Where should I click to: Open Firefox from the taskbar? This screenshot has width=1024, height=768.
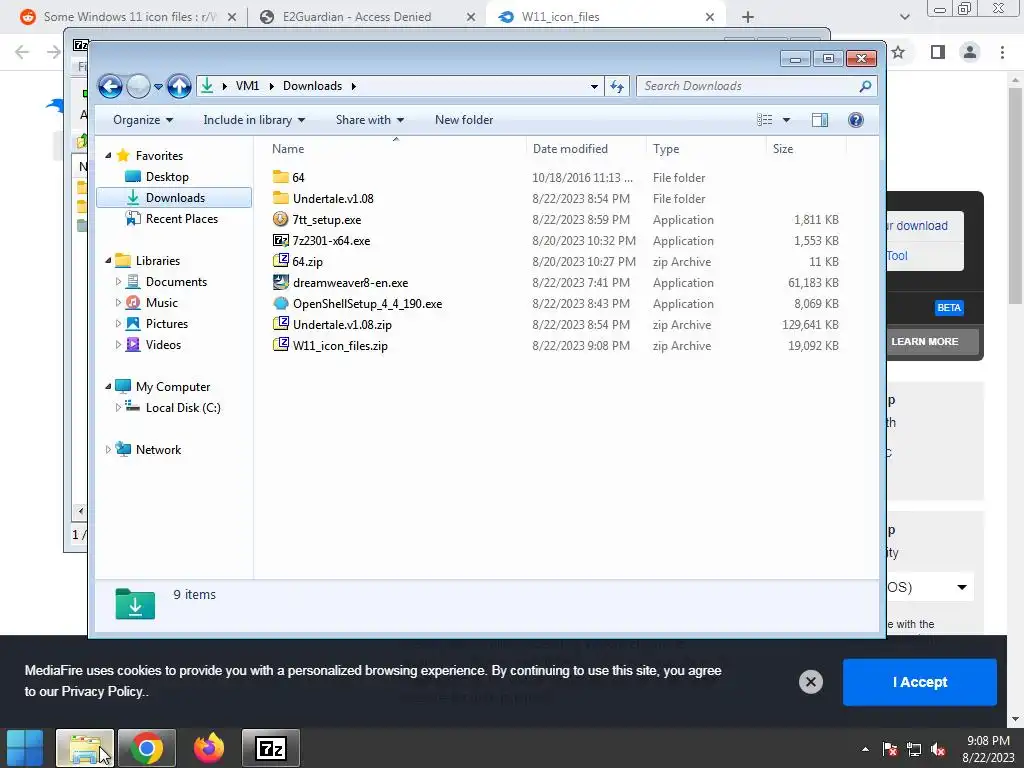209,748
